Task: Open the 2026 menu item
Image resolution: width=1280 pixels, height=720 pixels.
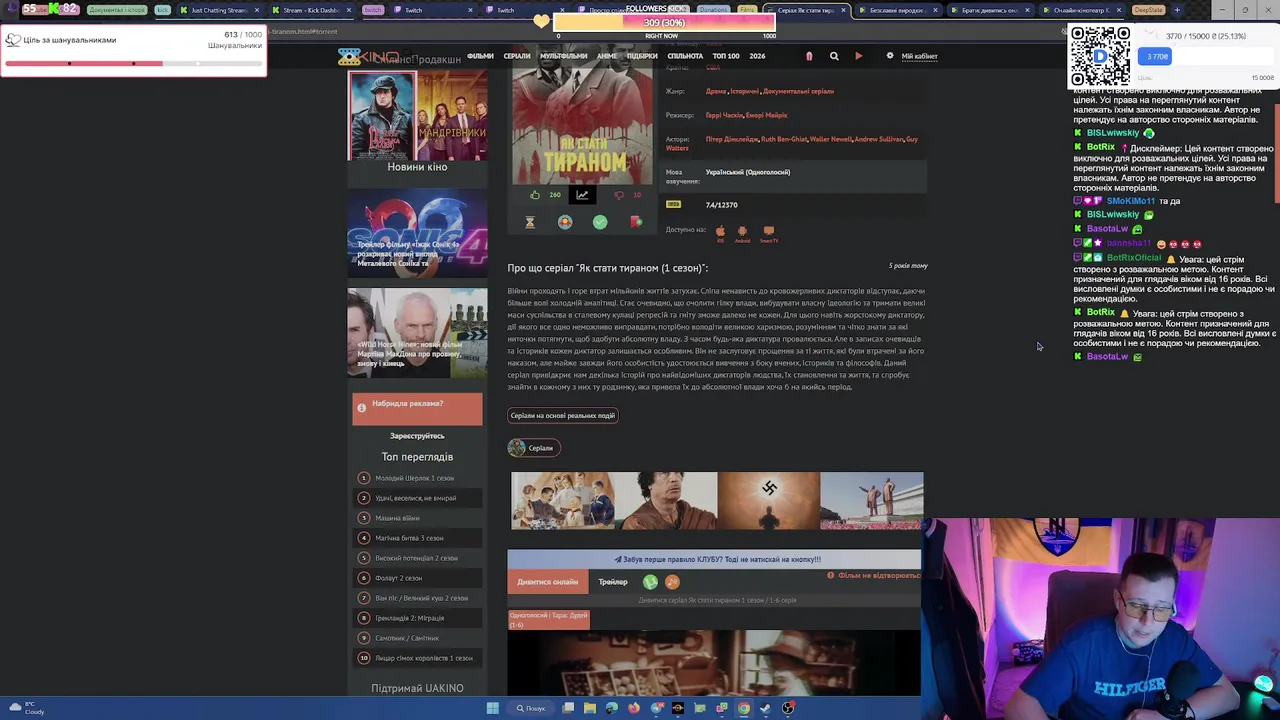Action: pyautogui.click(x=757, y=56)
